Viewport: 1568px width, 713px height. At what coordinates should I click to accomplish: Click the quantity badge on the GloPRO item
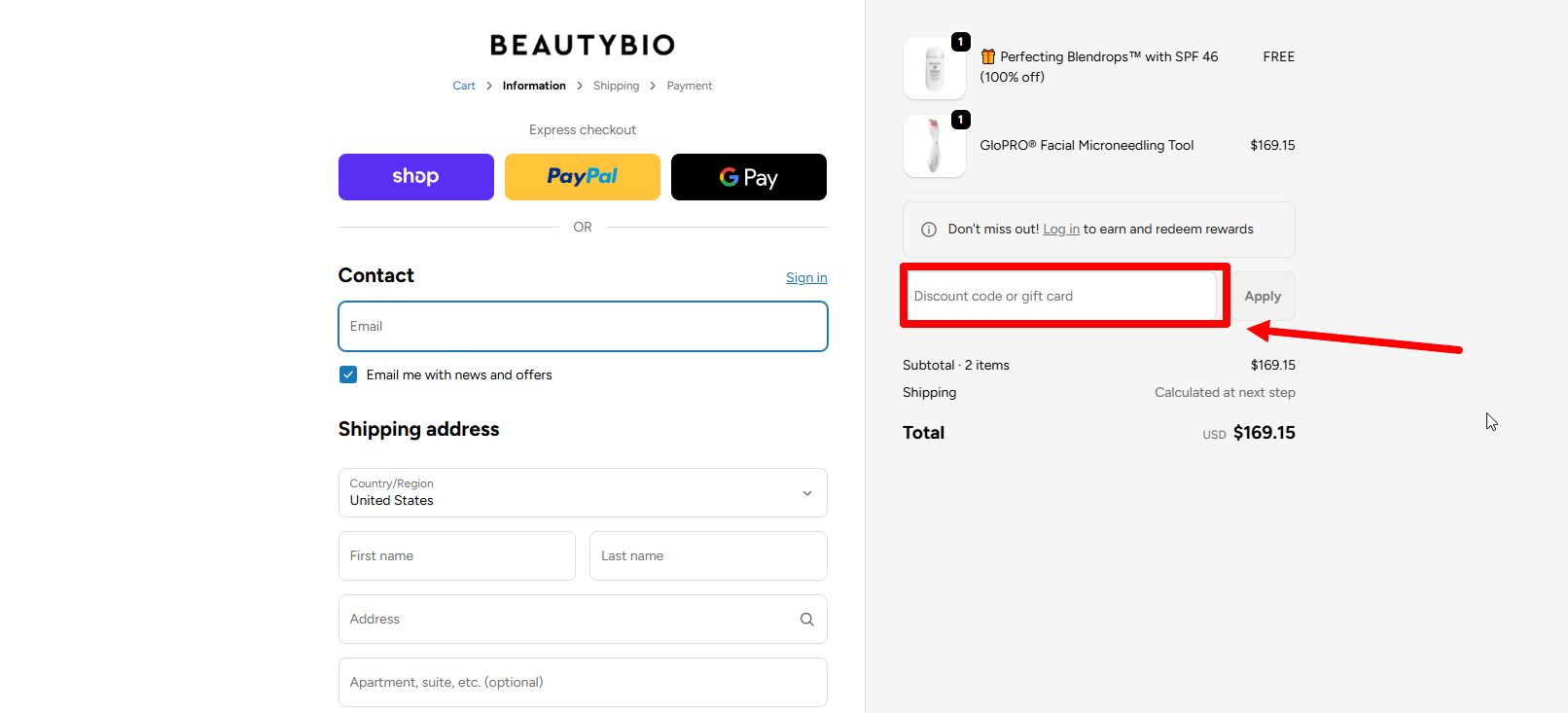click(x=960, y=120)
